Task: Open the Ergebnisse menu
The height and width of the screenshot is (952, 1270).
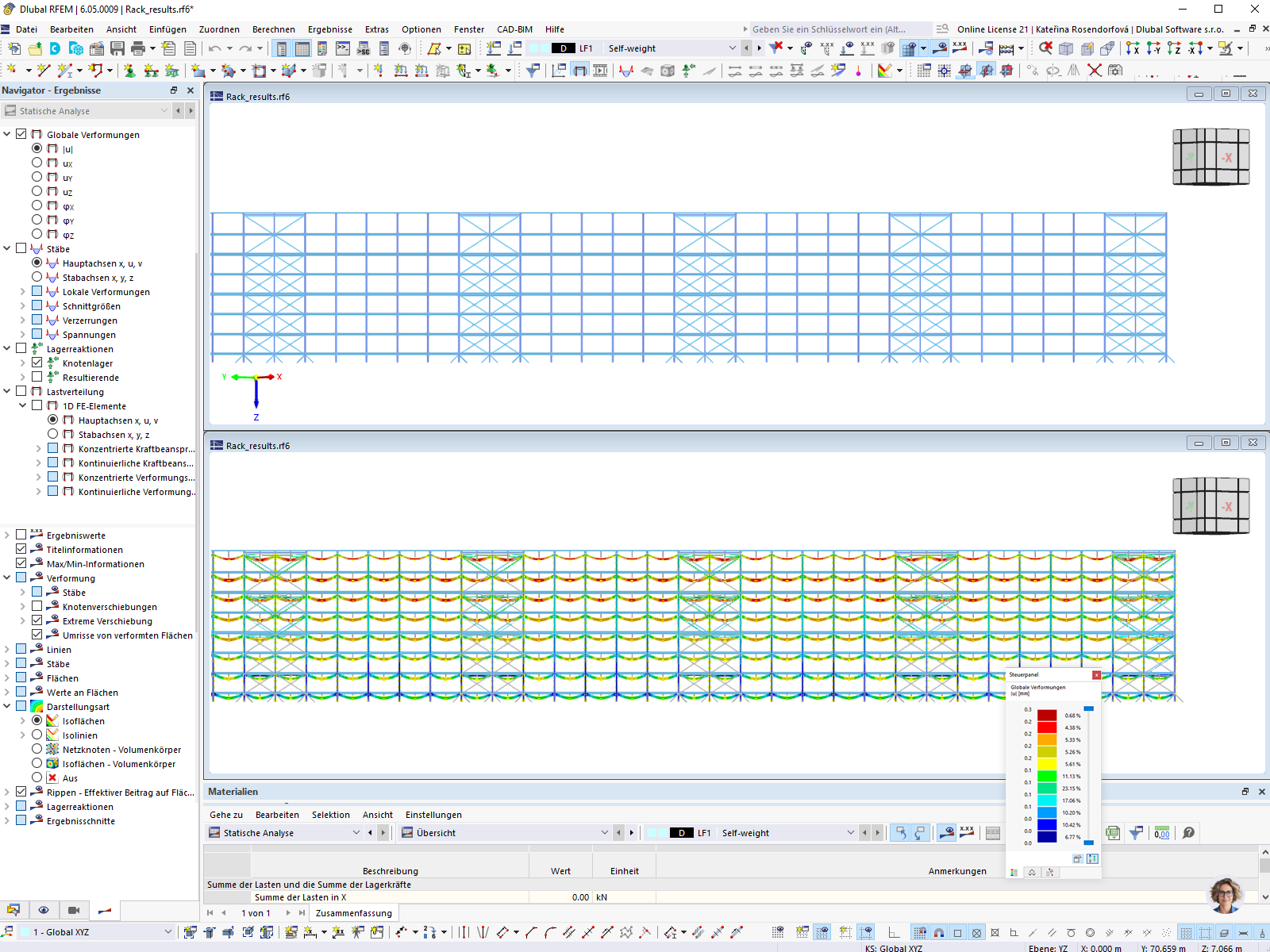Action: pos(329,29)
